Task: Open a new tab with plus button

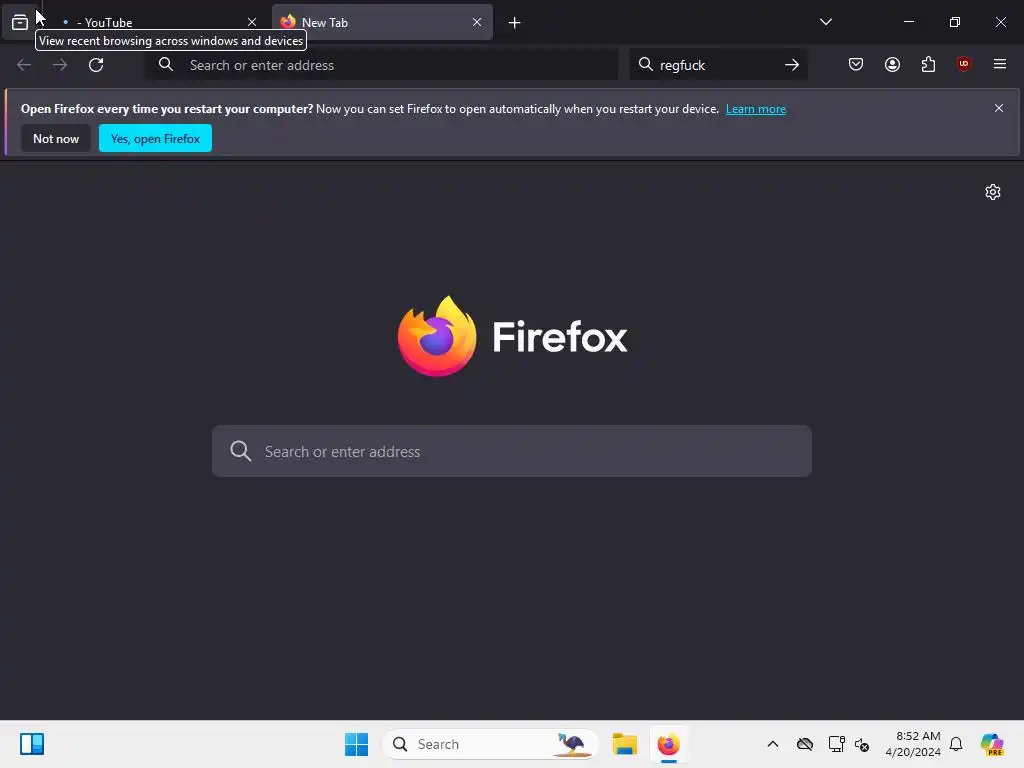Action: coord(515,23)
